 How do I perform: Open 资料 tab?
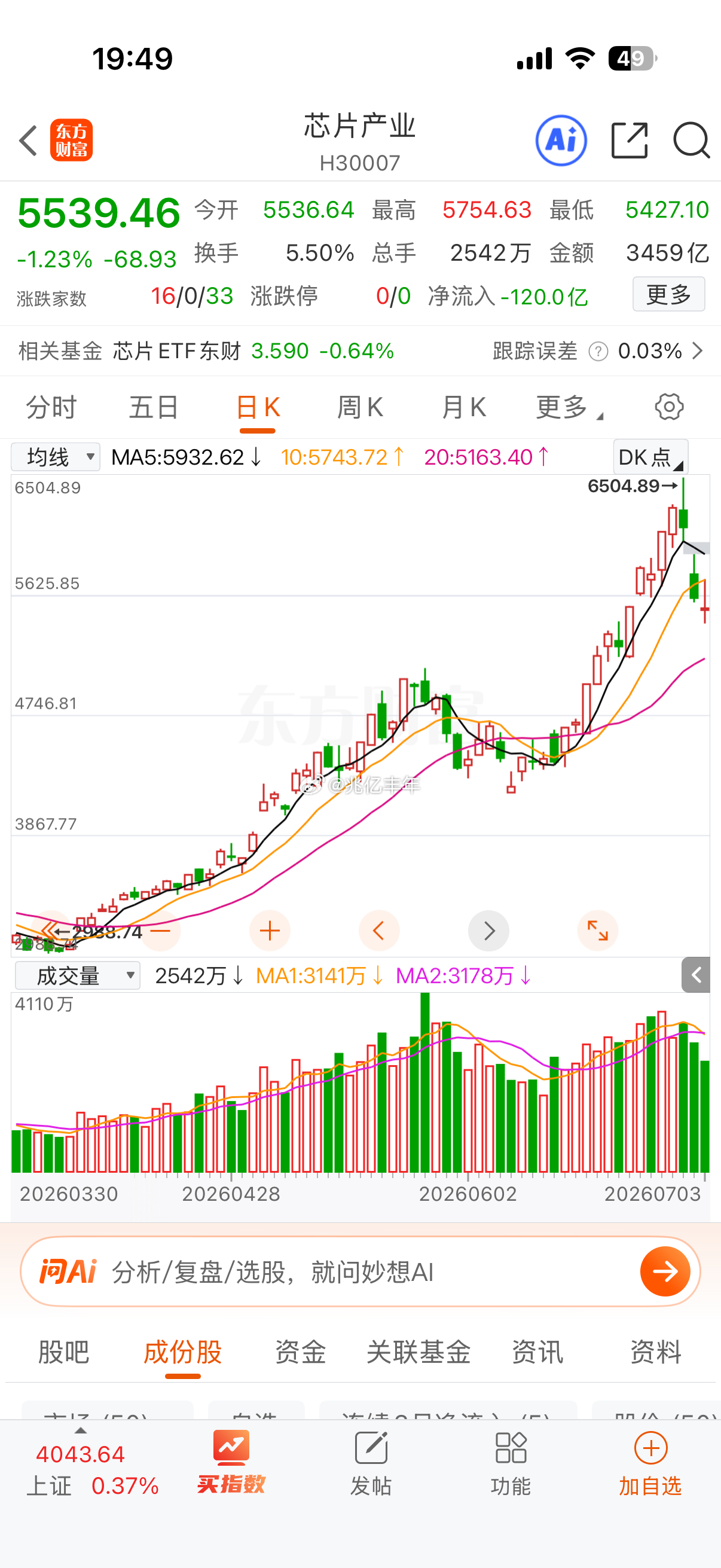click(655, 1352)
